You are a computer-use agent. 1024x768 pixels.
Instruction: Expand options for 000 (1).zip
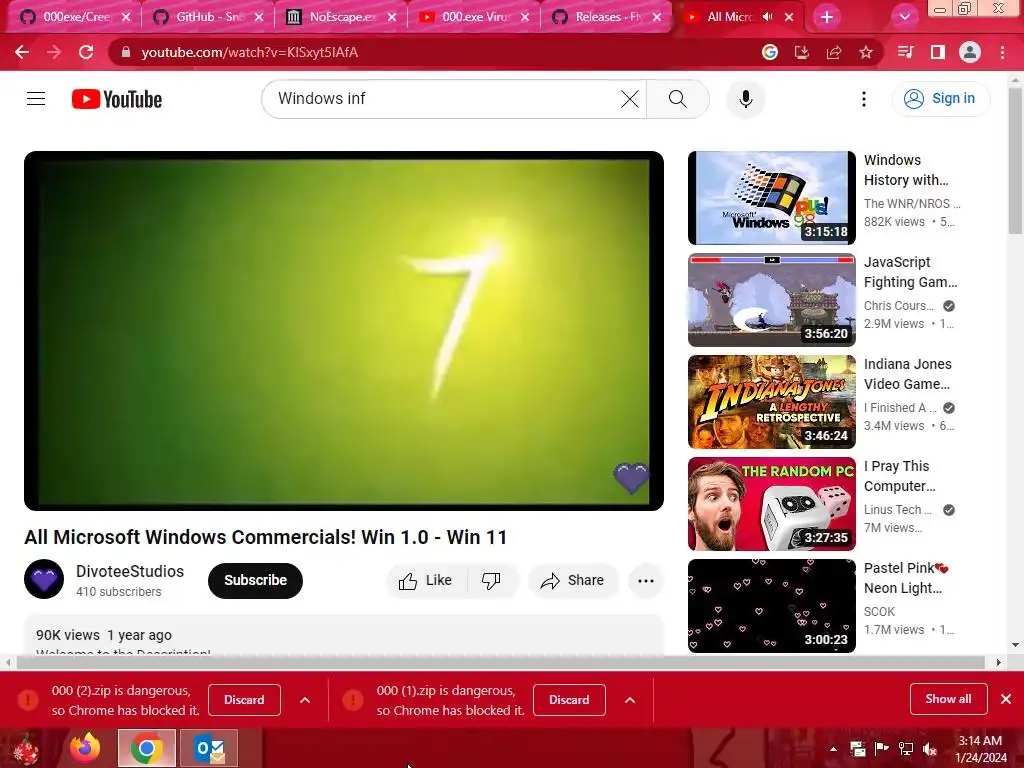pyautogui.click(x=630, y=699)
